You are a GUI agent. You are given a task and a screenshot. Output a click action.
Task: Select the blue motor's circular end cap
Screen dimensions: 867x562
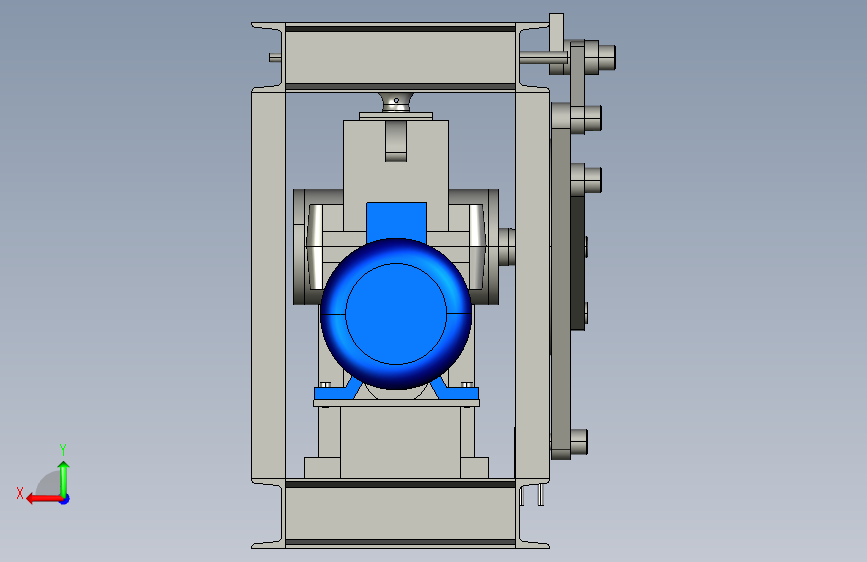pyautogui.click(x=396, y=314)
